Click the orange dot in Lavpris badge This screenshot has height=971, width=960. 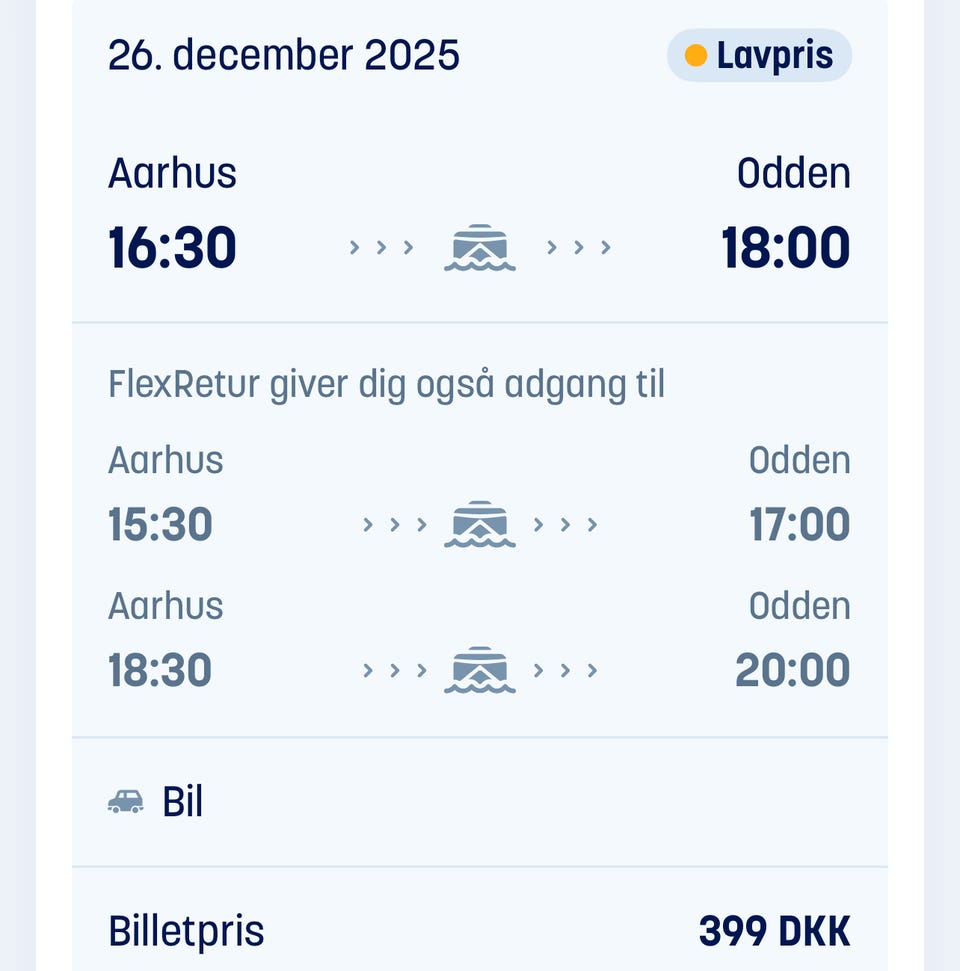coord(696,56)
